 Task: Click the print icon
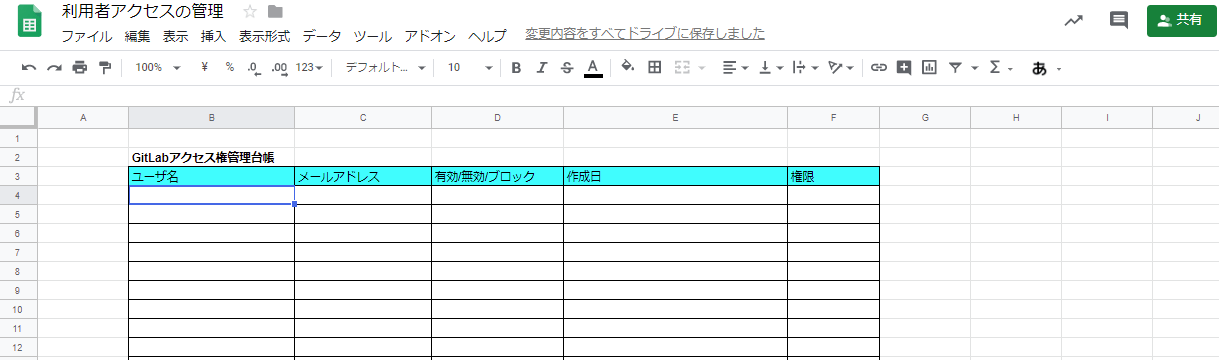pos(80,68)
